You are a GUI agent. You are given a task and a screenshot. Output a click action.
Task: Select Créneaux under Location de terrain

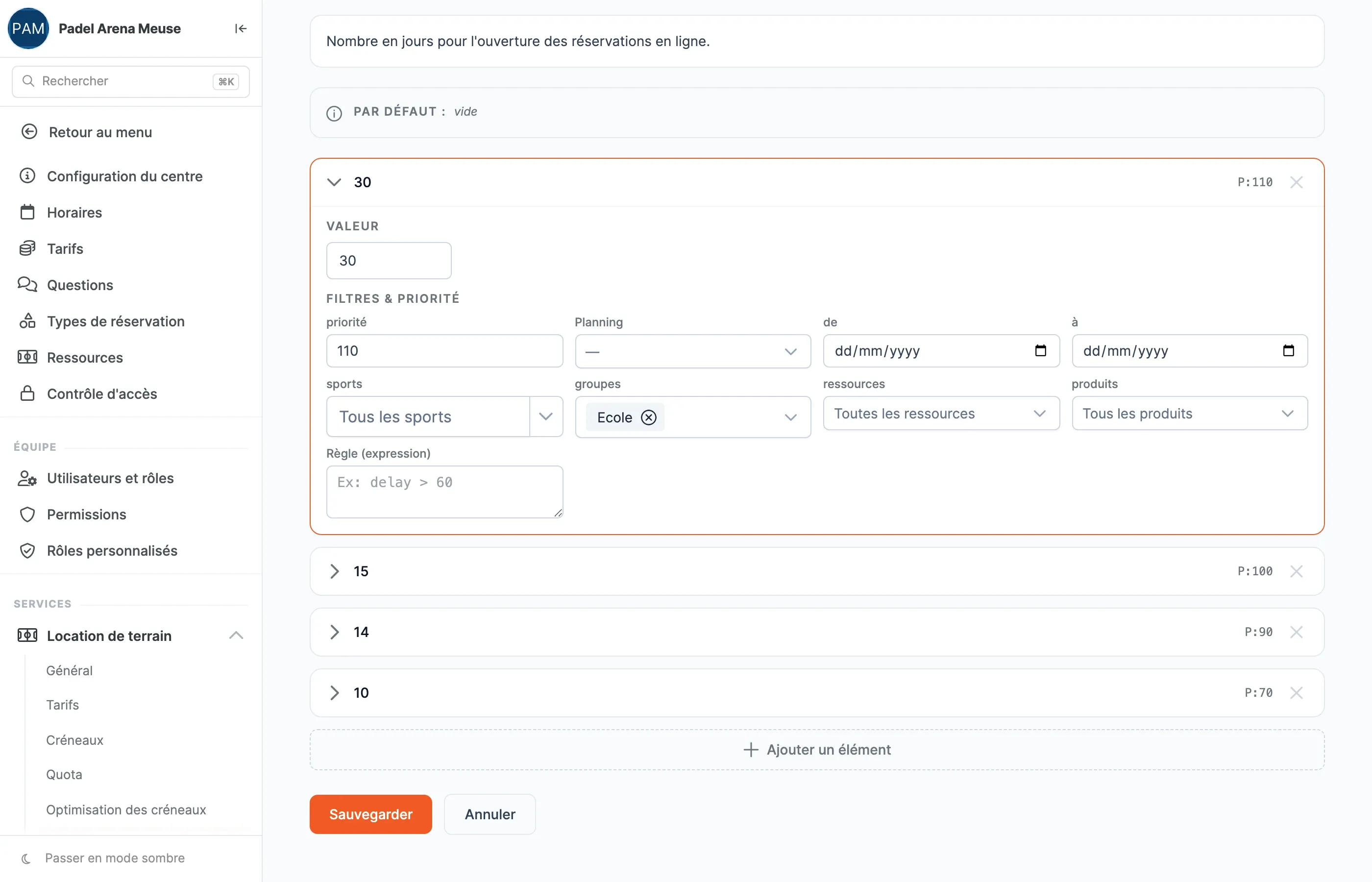75,740
